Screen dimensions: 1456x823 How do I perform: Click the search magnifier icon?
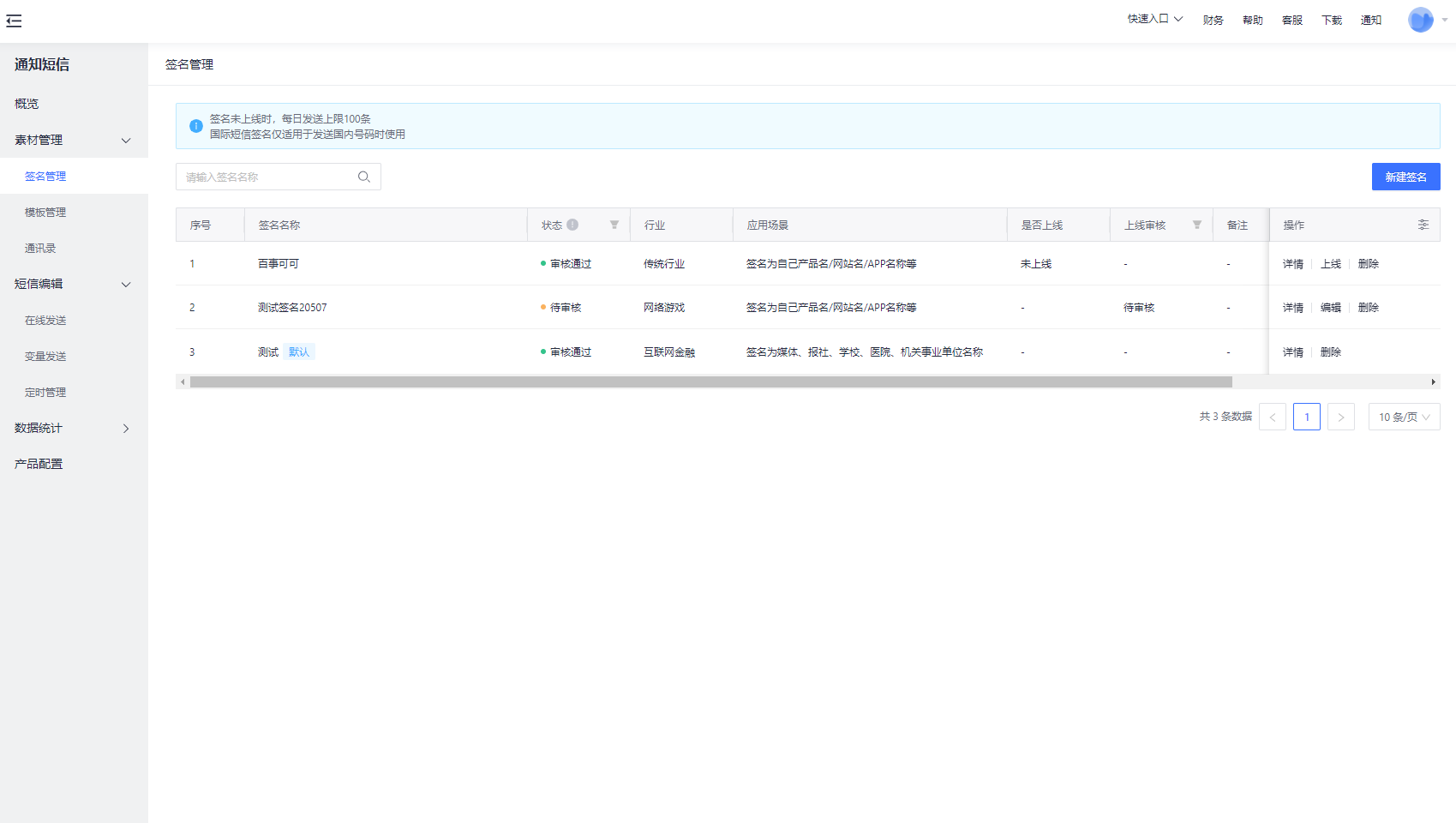[364, 177]
